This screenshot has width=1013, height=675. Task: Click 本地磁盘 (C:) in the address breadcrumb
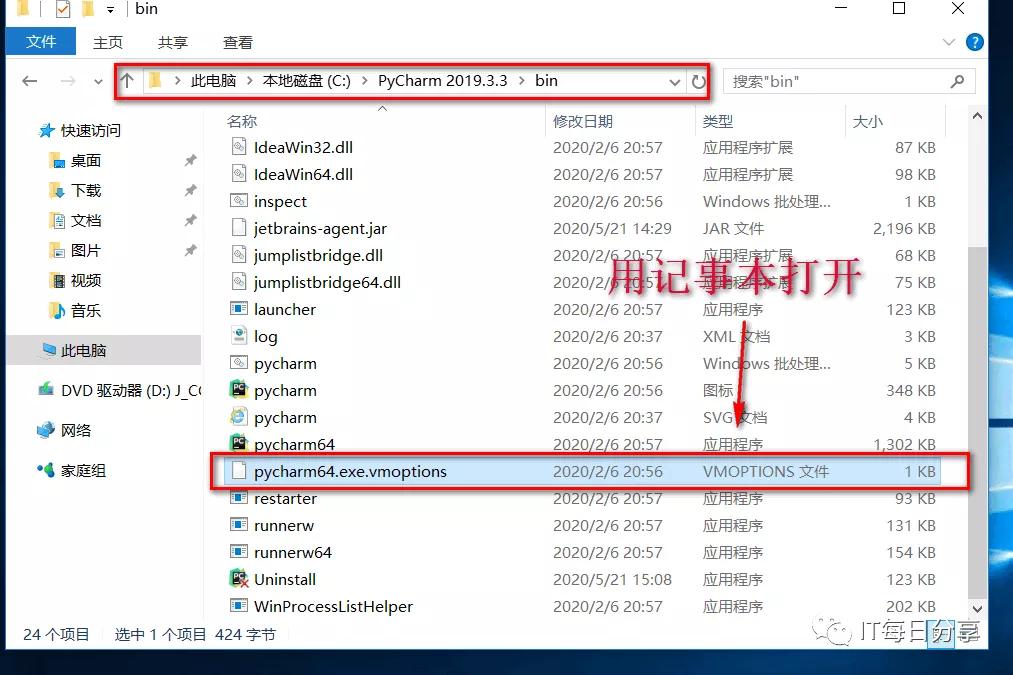[306, 81]
